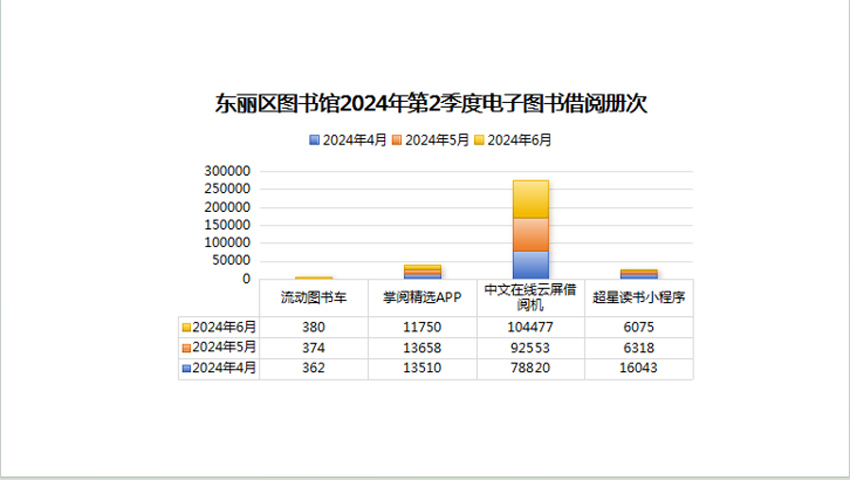Click the table cell showing 16043
Image resolution: width=850 pixels, height=480 pixels.
639,368
